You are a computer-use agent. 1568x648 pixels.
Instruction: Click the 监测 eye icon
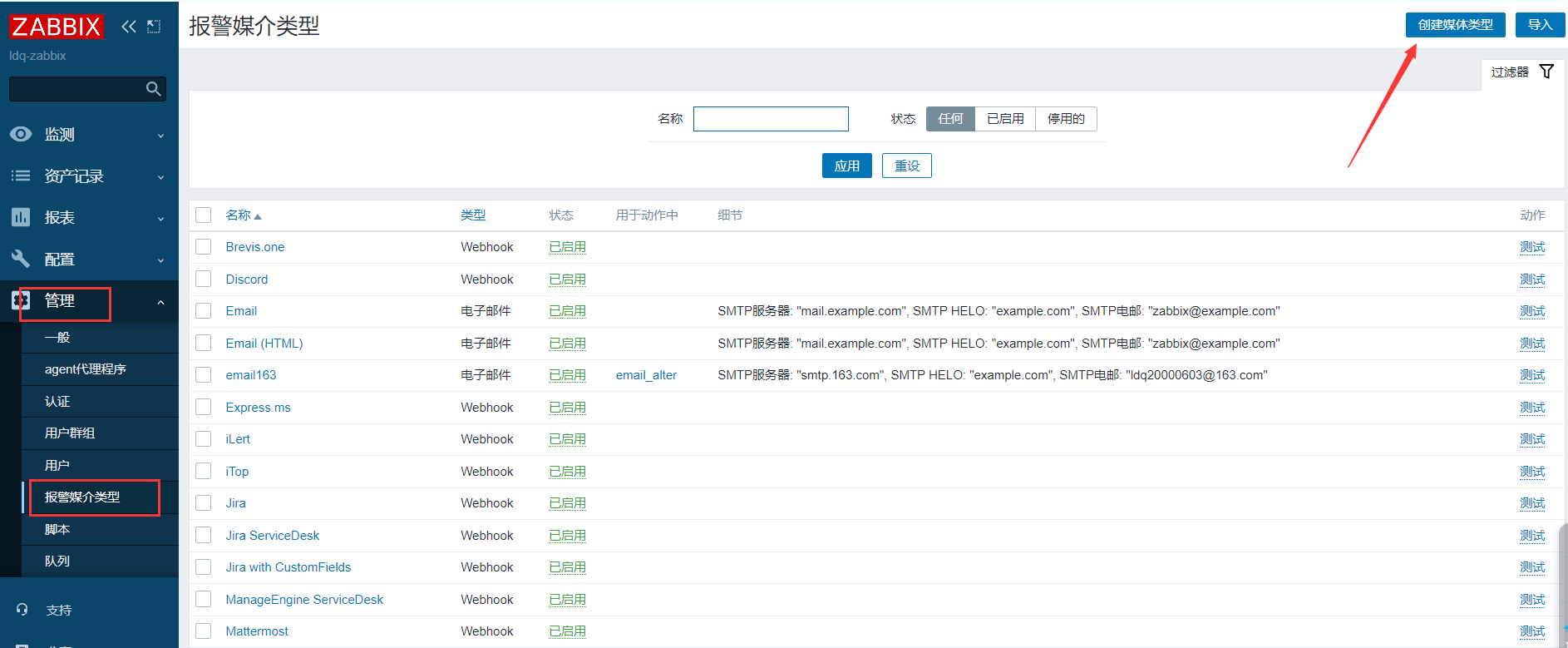tap(21, 134)
